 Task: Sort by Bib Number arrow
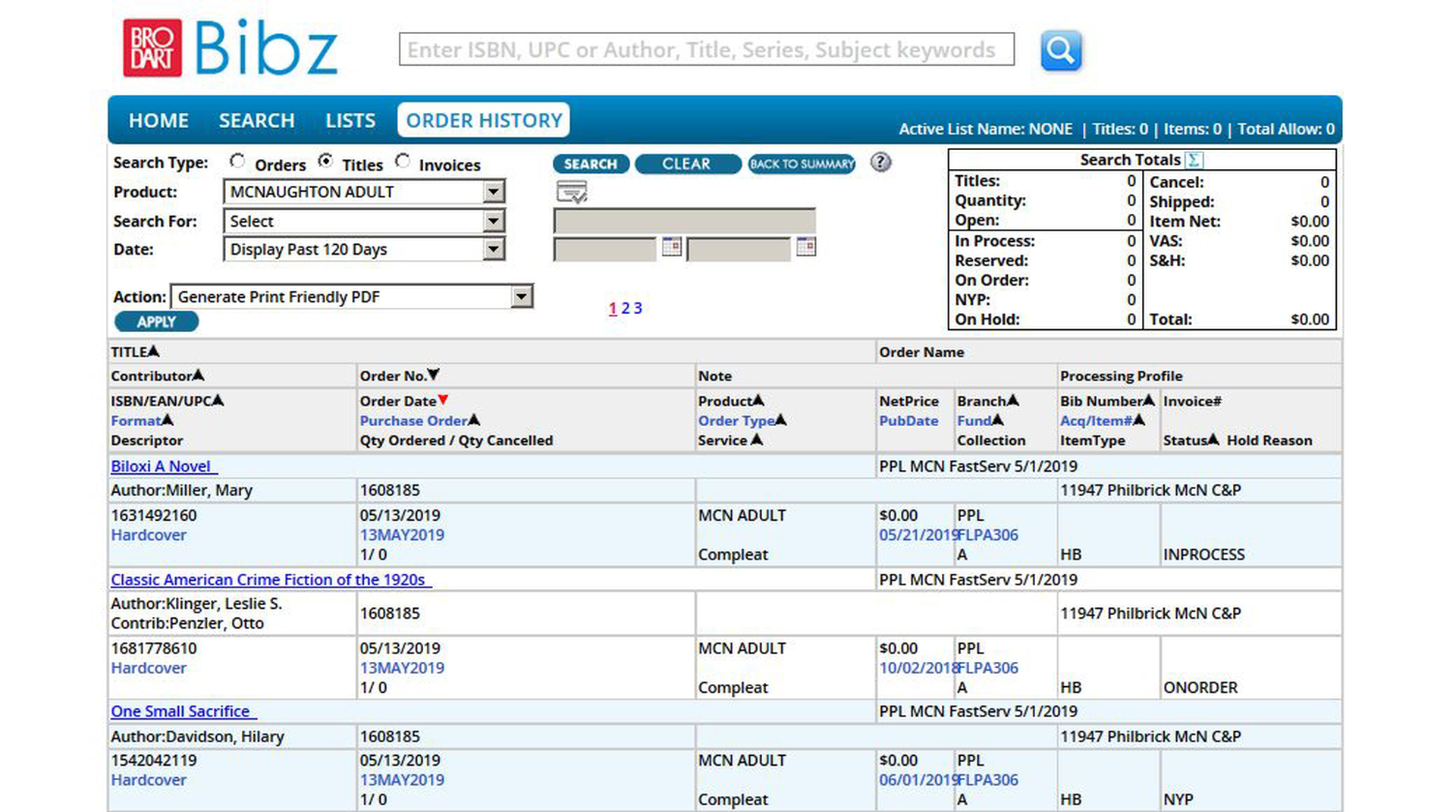pyautogui.click(x=1149, y=400)
